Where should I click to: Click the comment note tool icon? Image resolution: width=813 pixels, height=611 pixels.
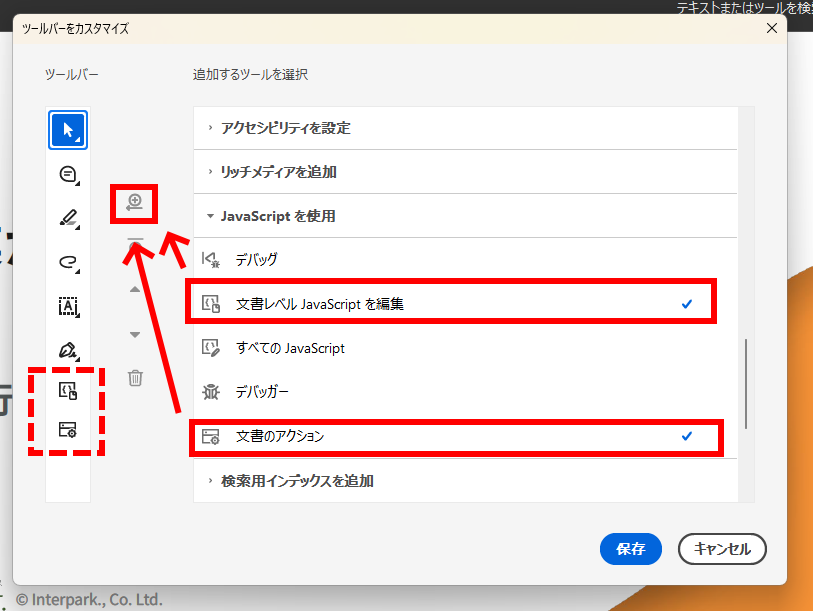pos(68,174)
